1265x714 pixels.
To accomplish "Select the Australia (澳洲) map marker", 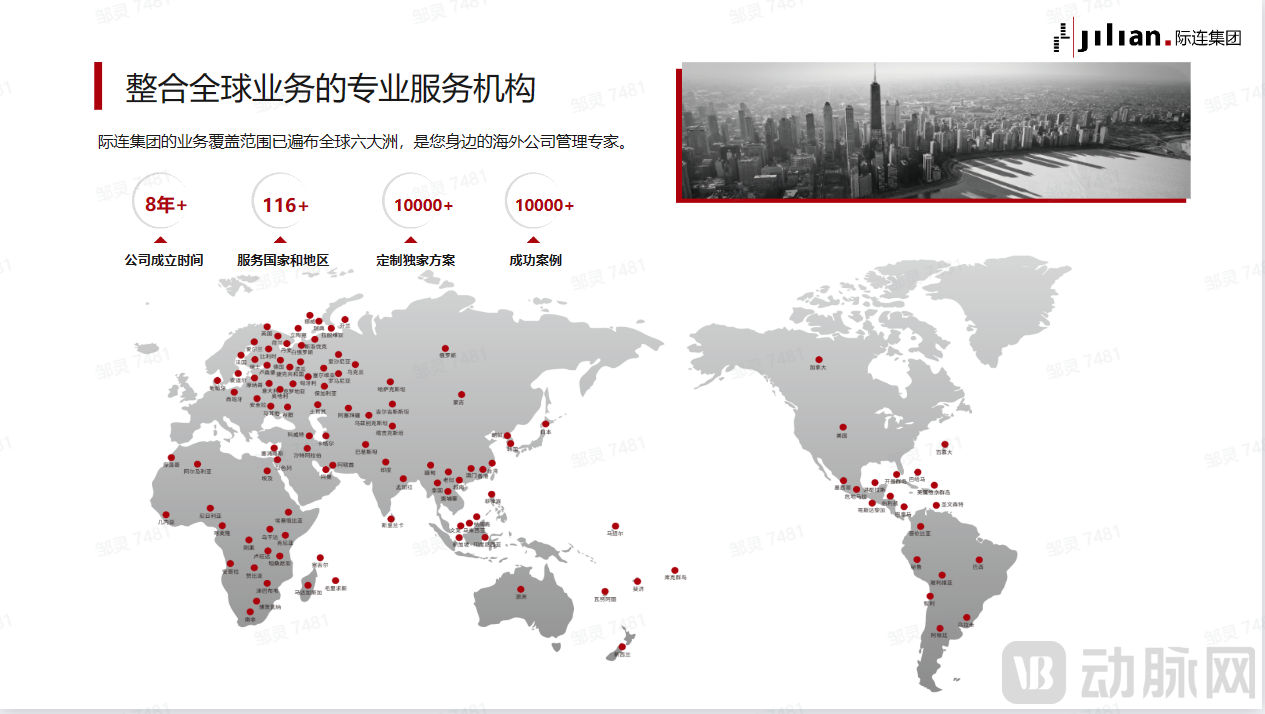I will tap(520, 589).
